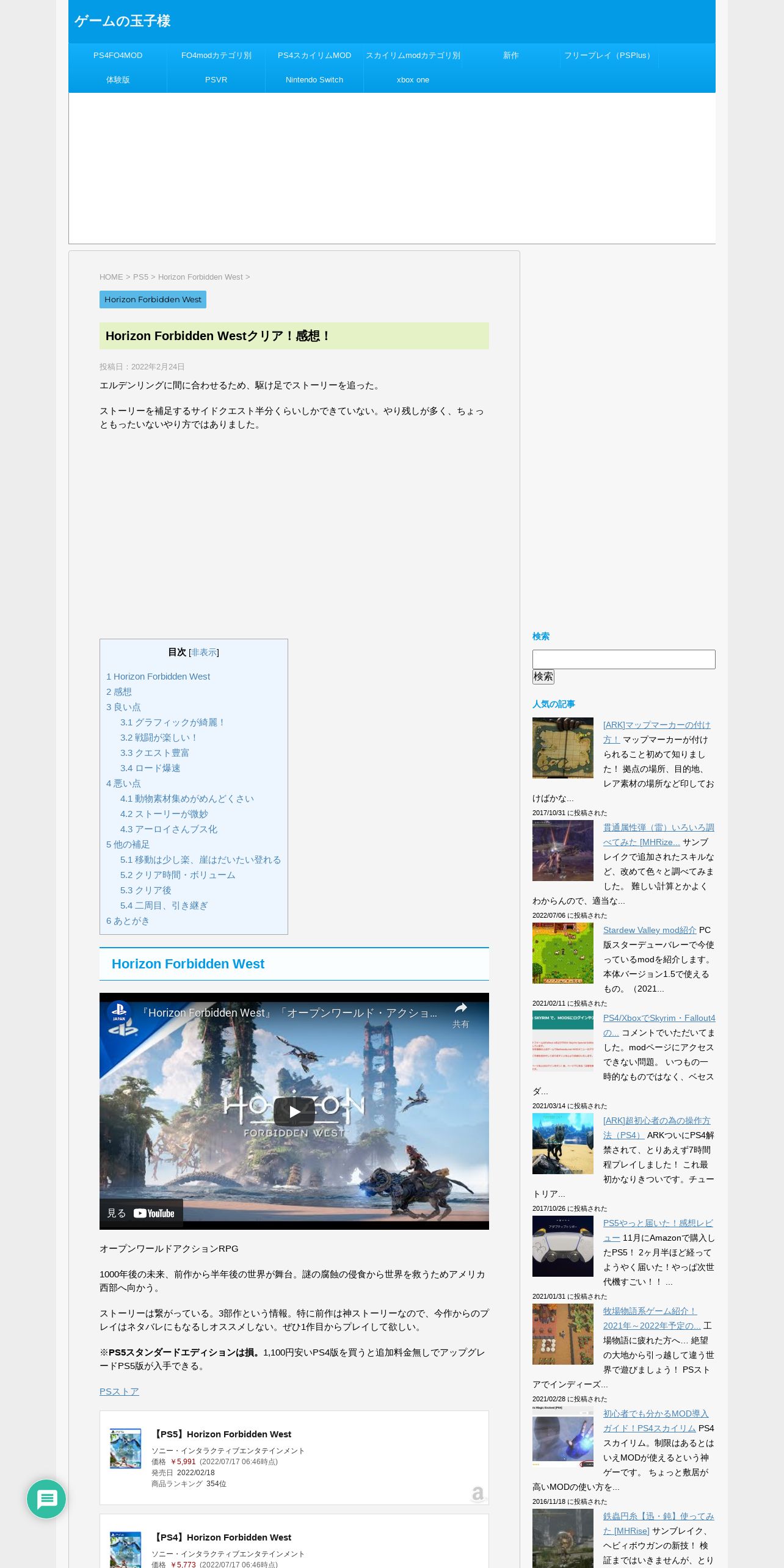The width and height of the screenshot is (784, 1568).
Task: Open the PS5やっと届いた！感想レビュー article link
Action: click(658, 1230)
